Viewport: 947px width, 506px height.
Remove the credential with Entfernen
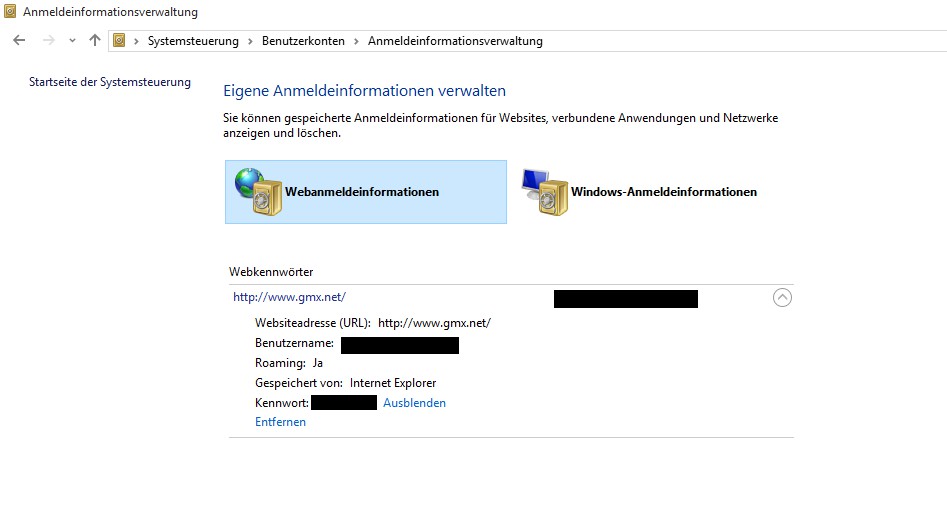tap(280, 422)
